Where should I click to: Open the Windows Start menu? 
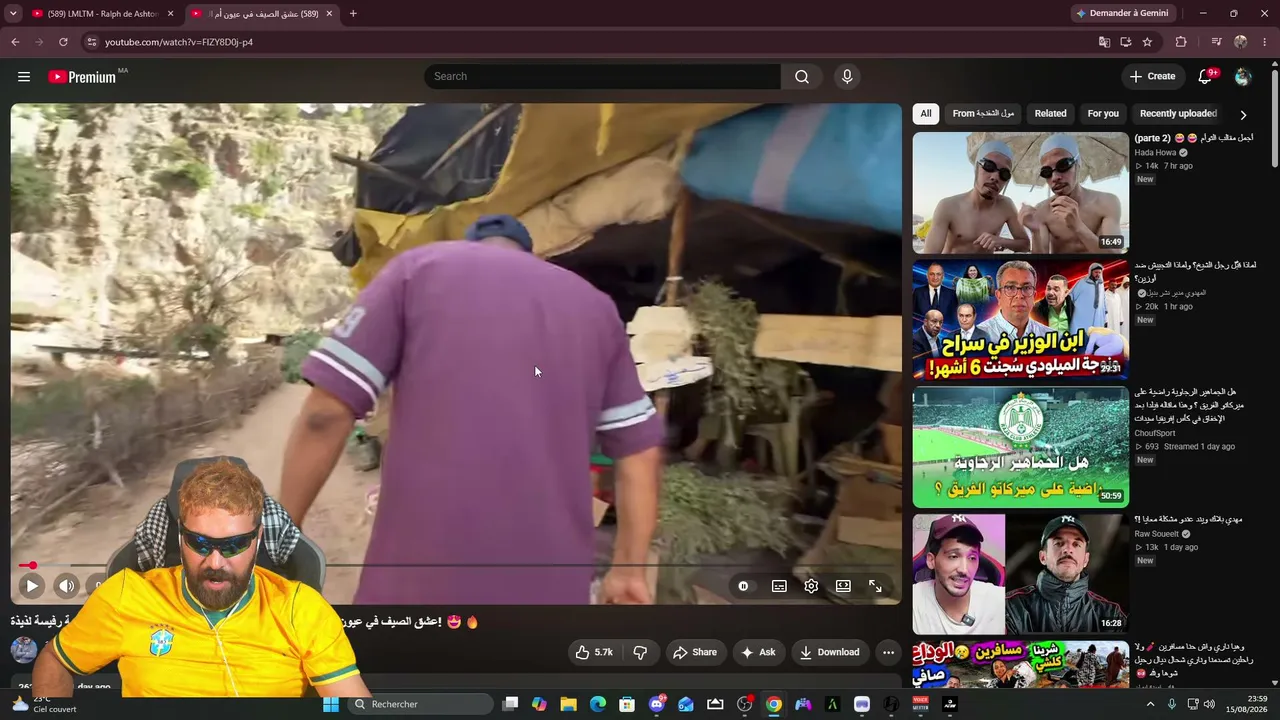coord(331,704)
